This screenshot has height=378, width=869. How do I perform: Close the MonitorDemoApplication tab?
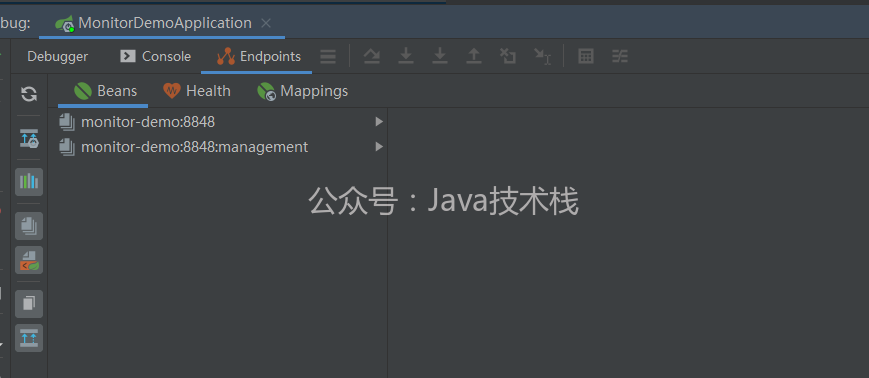(x=266, y=23)
